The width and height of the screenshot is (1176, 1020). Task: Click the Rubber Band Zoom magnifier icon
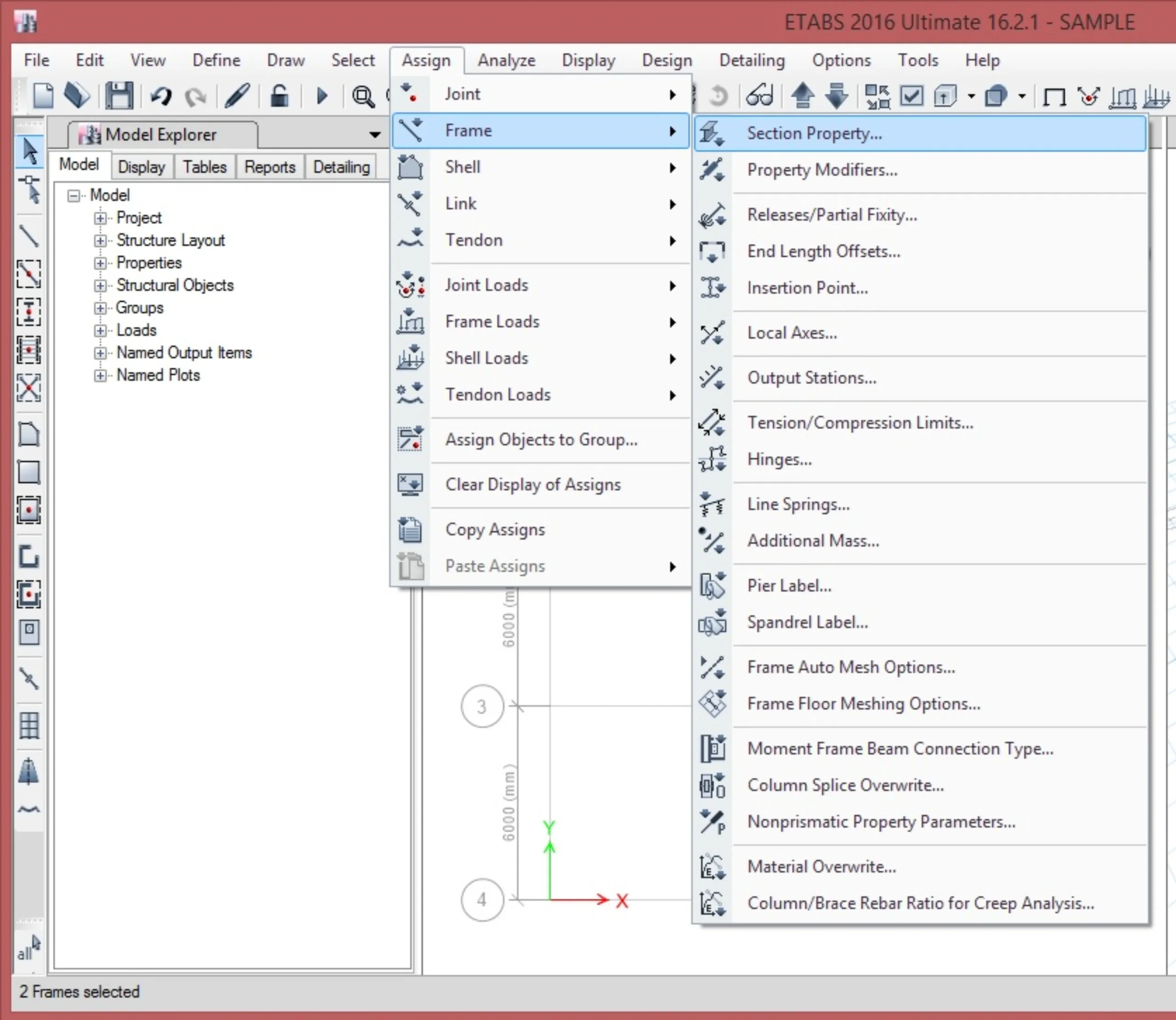pyautogui.click(x=362, y=96)
